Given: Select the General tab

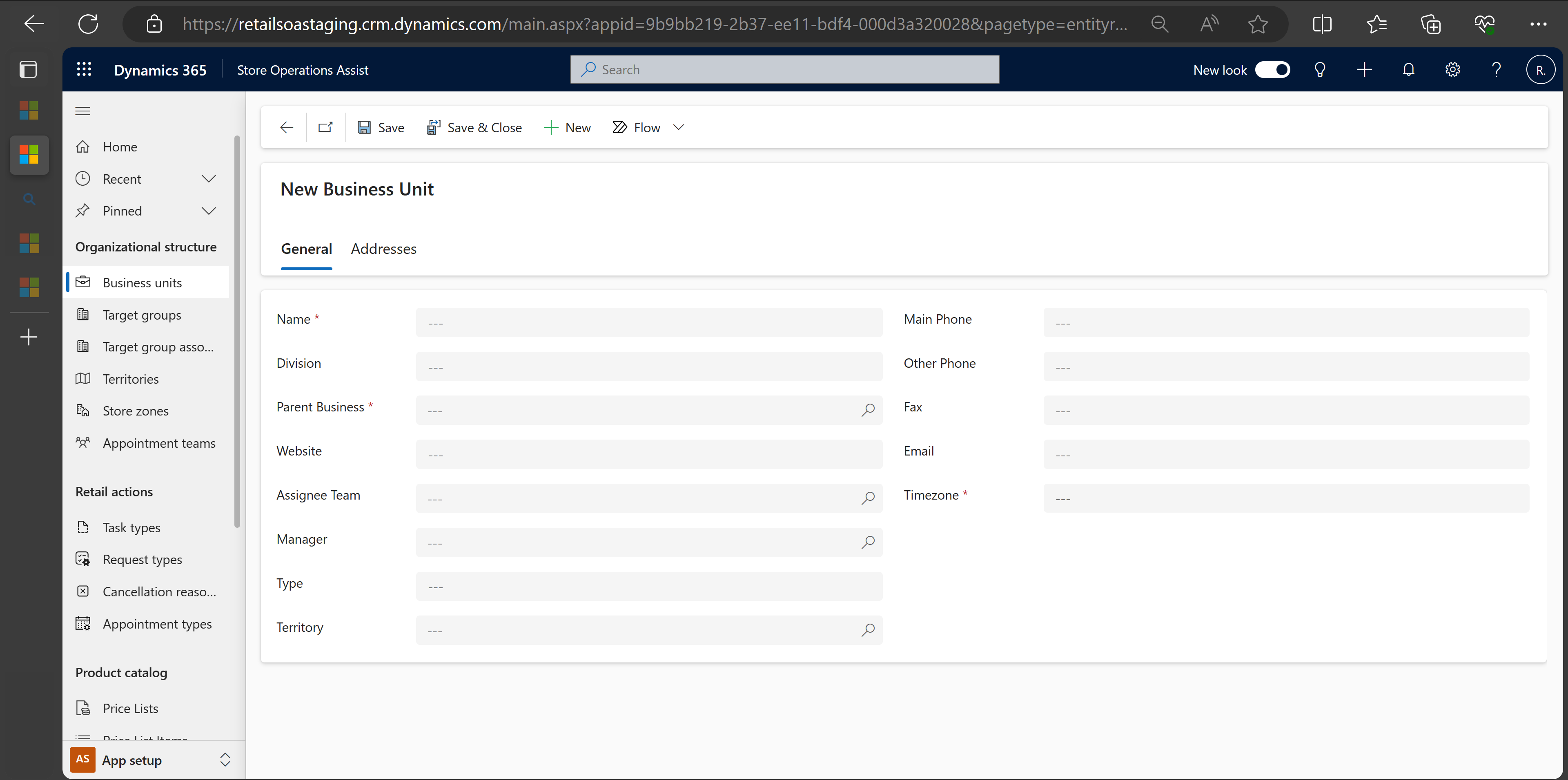Looking at the screenshot, I should click(x=306, y=248).
